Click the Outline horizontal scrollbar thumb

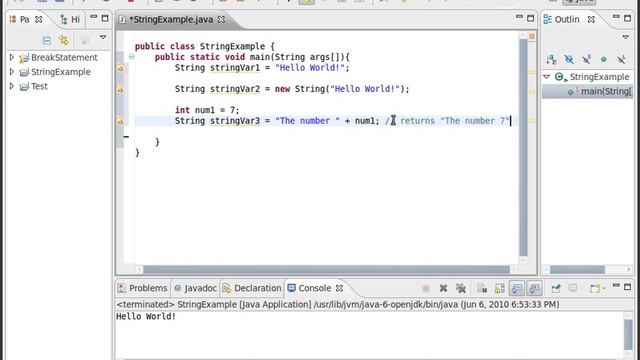577,269
